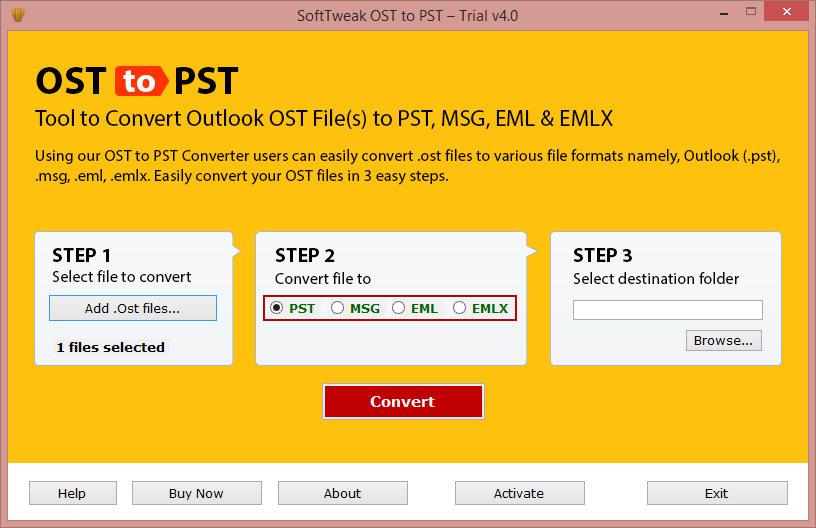Screen dimensions: 816x528
Task: Select the PST output format
Action: pyautogui.click(x=277, y=308)
